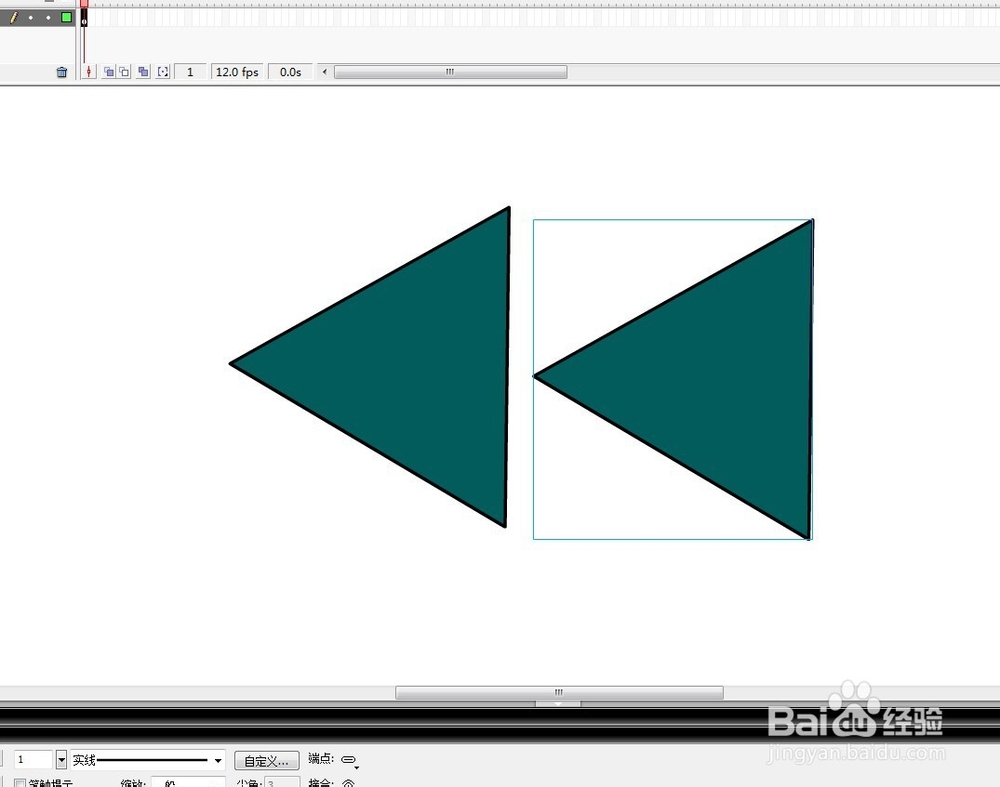Click the 尖角 miter limit field
The height and width of the screenshot is (787, 1000).
[x=281, y=783]
